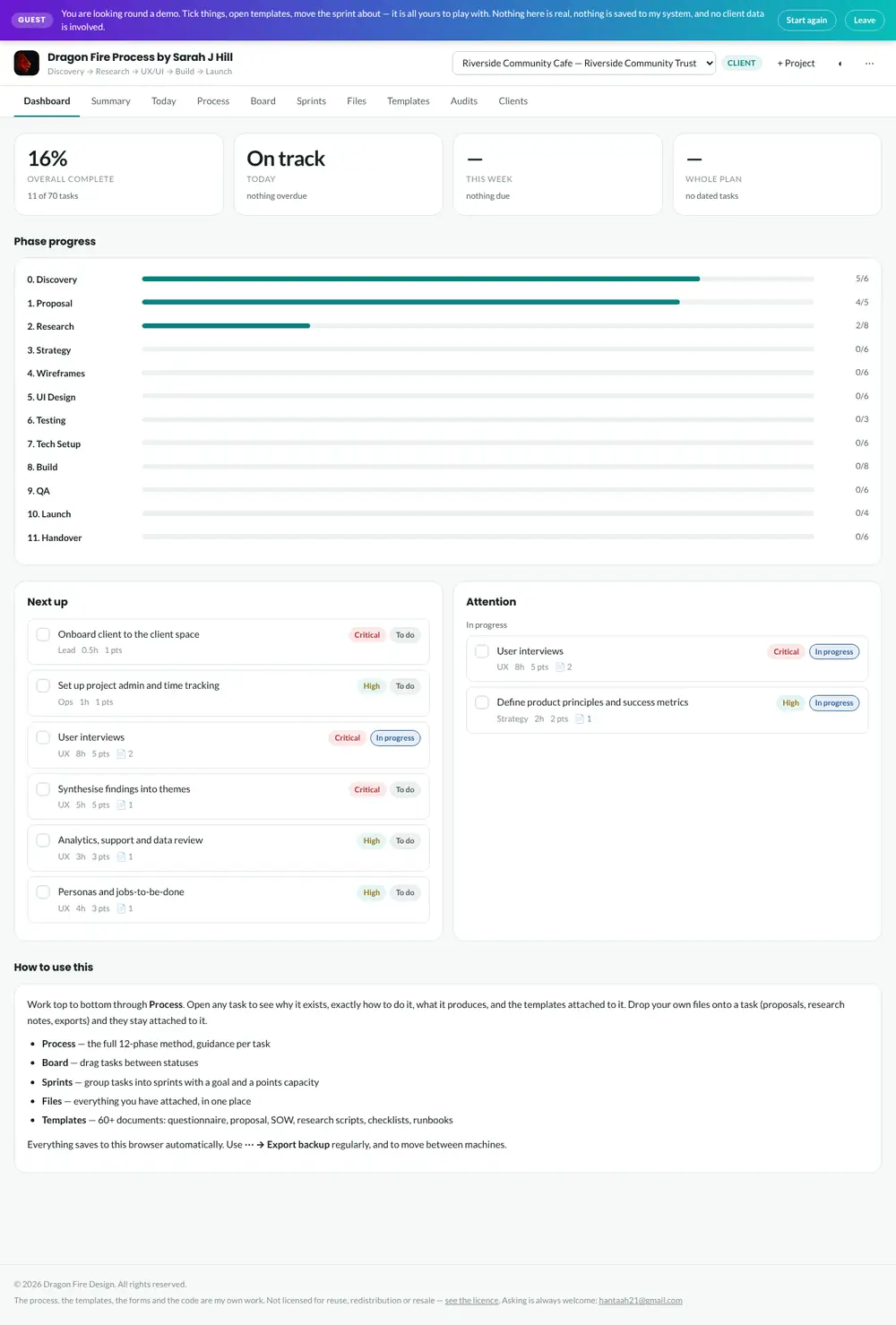This screenshot has height=1325, width=896.
Task: Click the GUEST badge in the banner
Action: (x=32, y=20)
